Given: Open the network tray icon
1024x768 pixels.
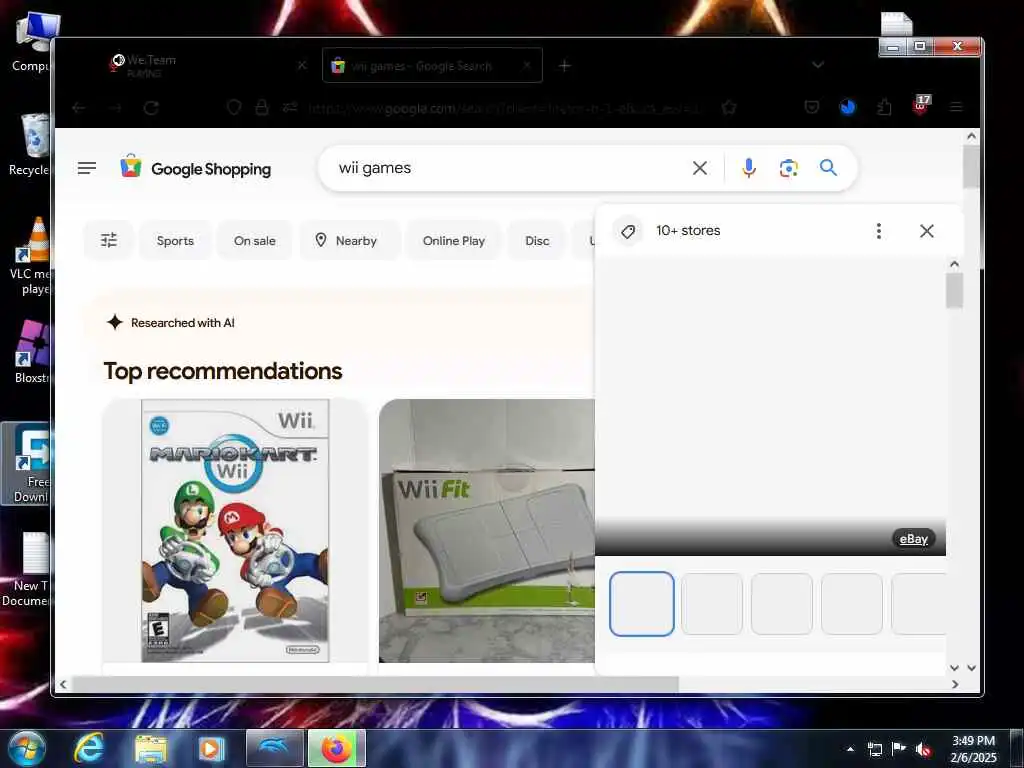Looking at the screenshot, I should [875, 749].
